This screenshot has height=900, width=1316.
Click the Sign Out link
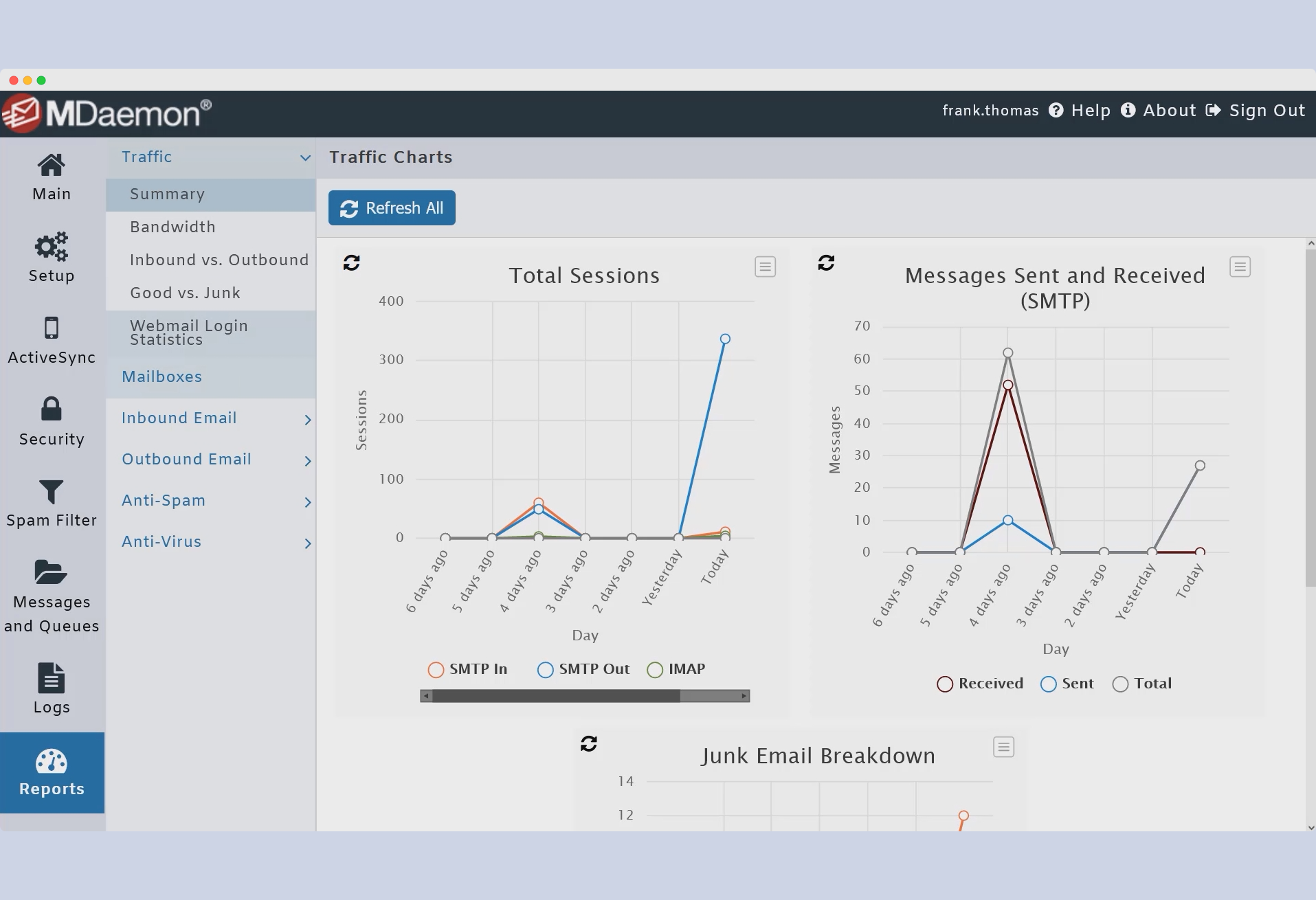pos(1267,111)
